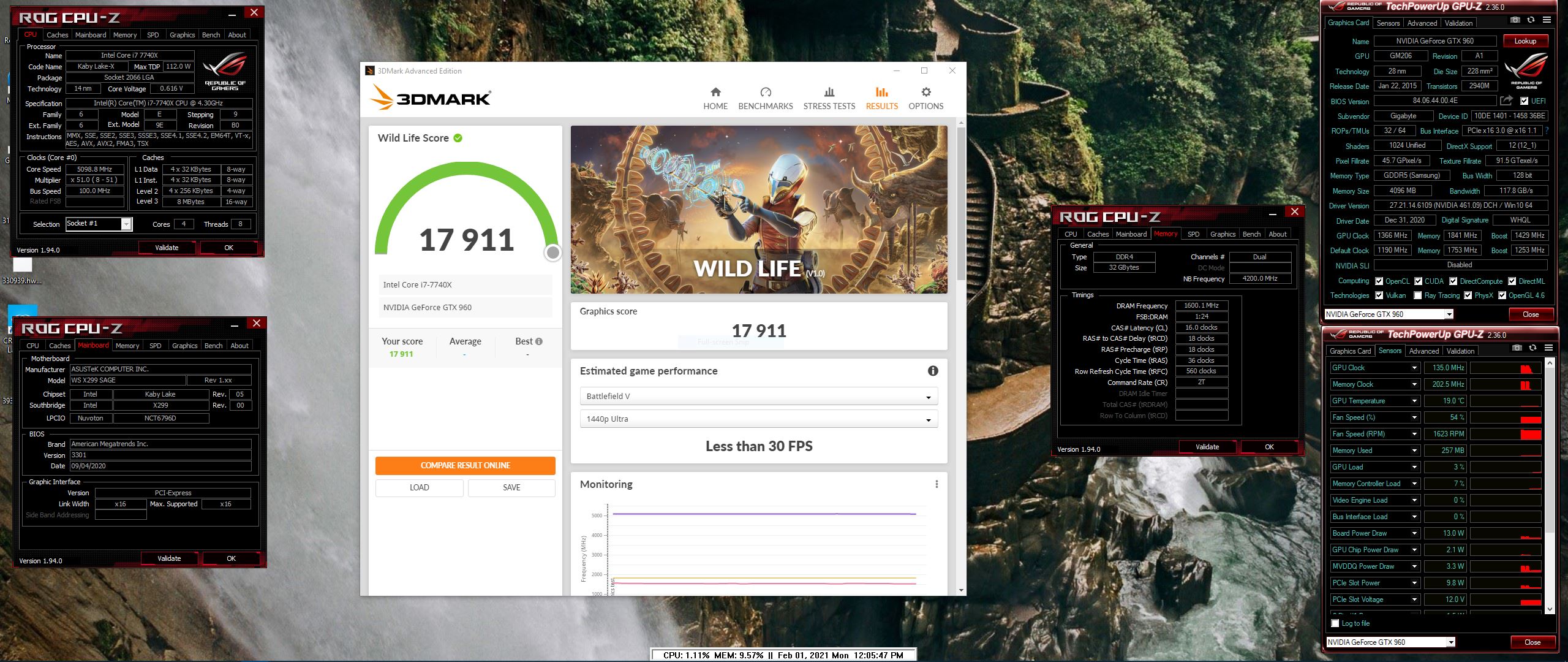Close the GPU-Z Sensors window via Close button
This screenshot has height=662, width=1568.
tap(1532, 642)
